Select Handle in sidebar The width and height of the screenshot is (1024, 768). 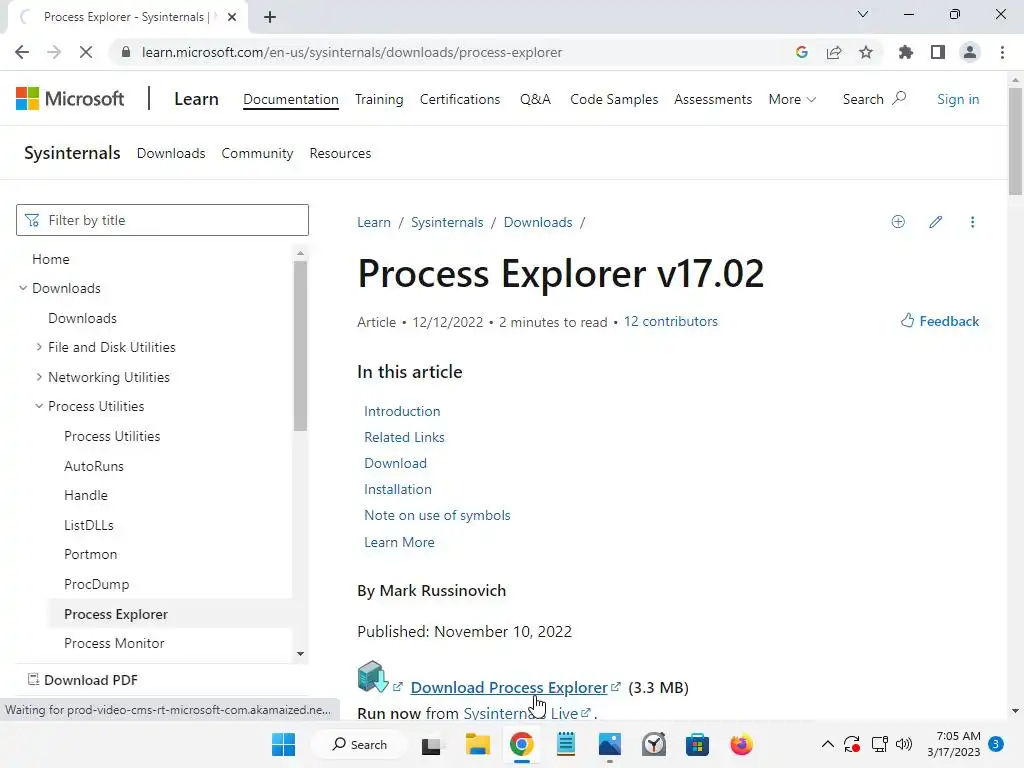(86, 496)
